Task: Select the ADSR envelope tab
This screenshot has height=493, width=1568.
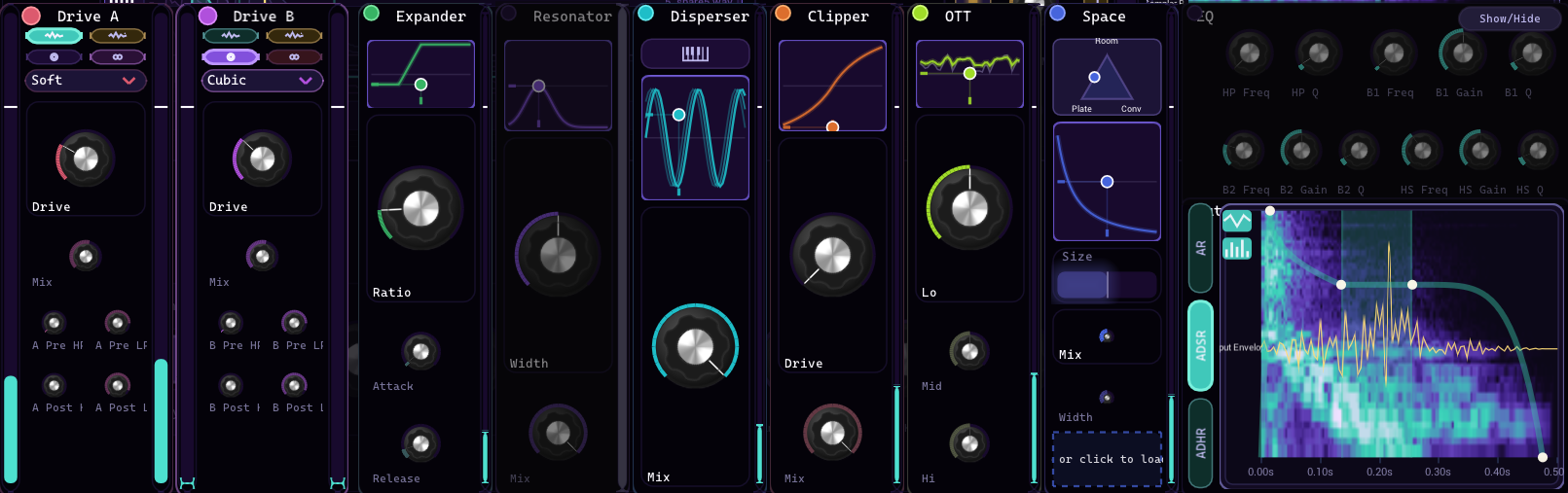Action: coord(1201,345)
